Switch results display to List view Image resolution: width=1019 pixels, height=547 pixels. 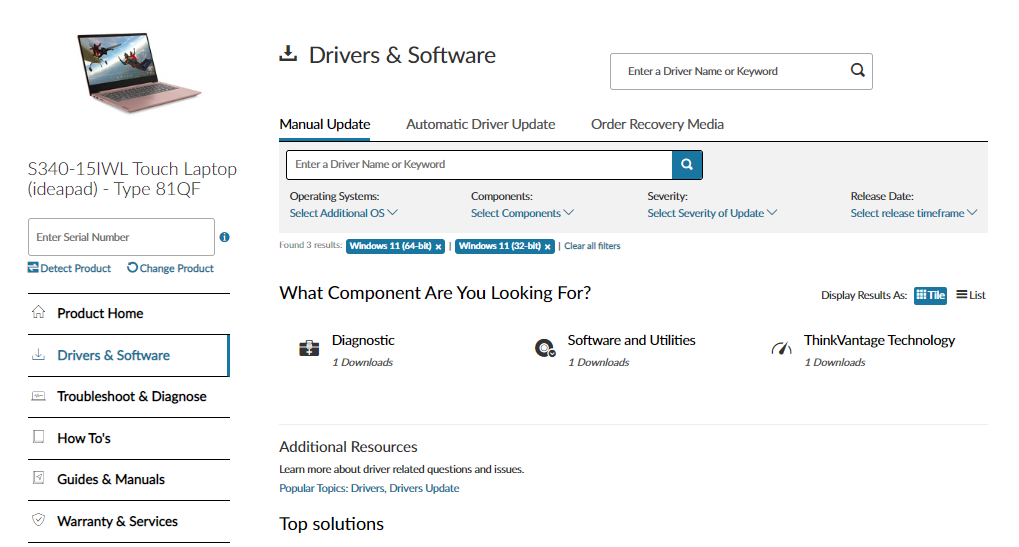(971, 295)
